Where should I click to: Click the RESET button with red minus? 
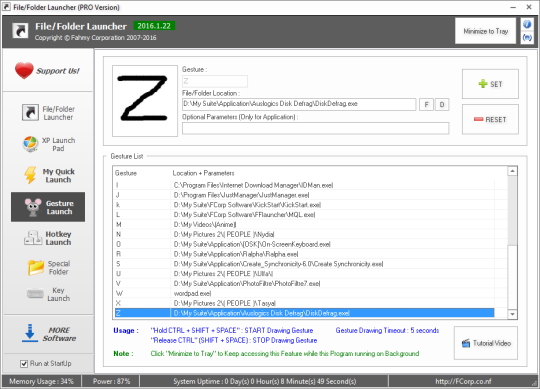(x=490, y=119)
